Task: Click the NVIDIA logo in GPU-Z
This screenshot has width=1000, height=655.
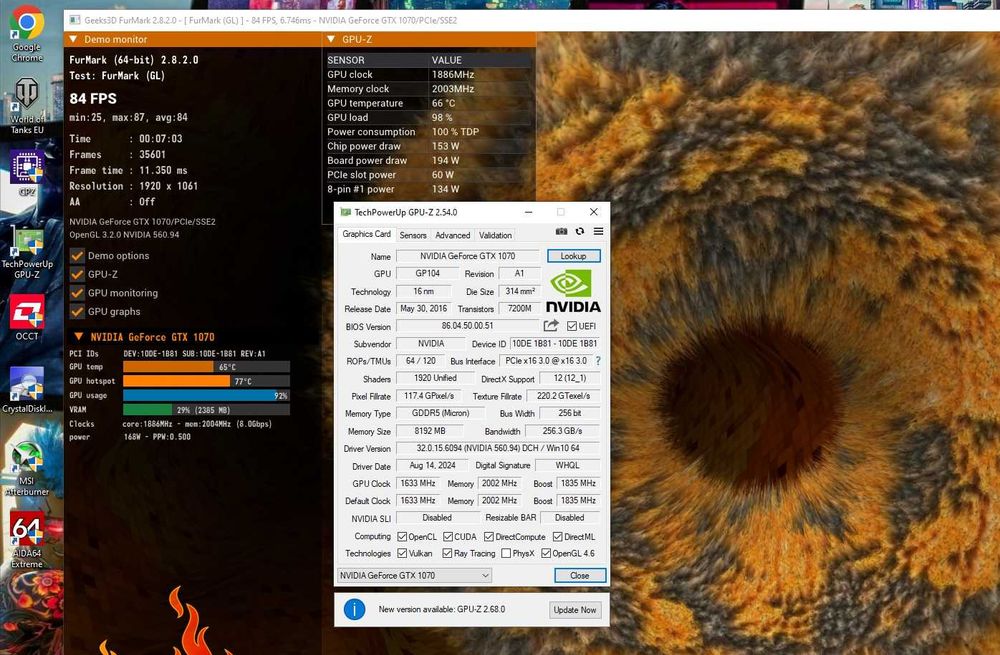Action: pos(573,291)
